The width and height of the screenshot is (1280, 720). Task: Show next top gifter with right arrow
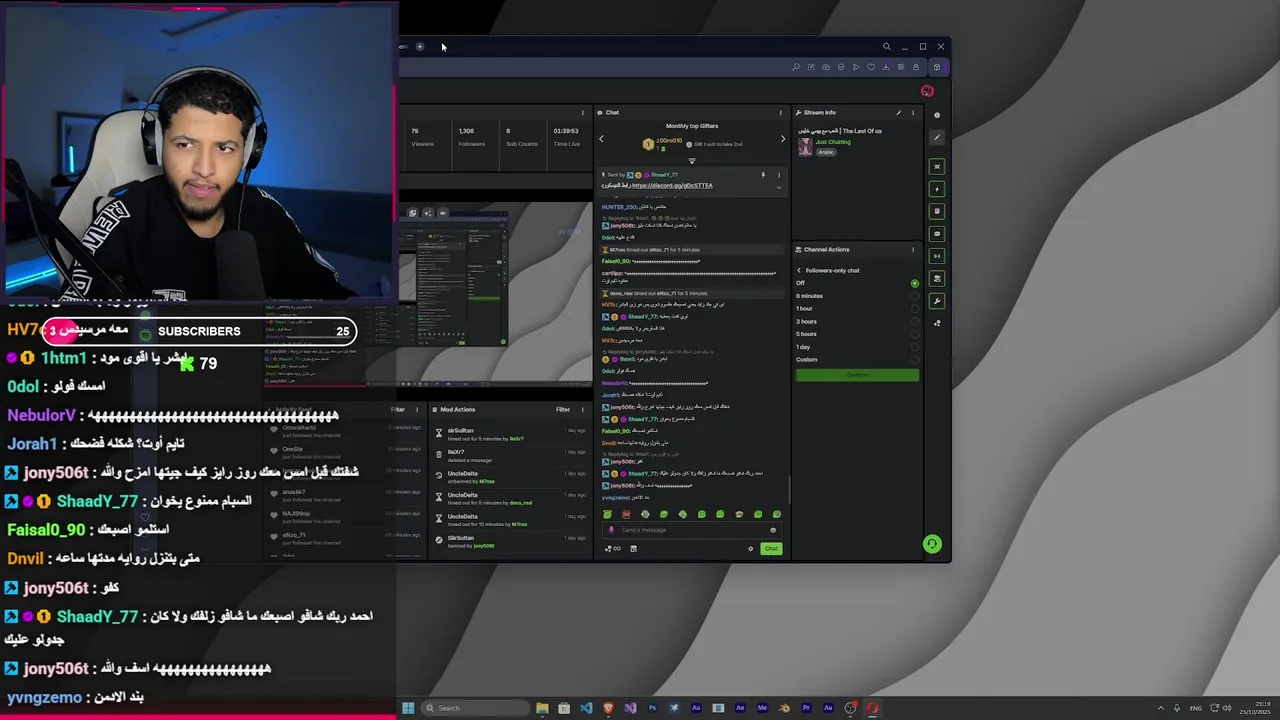(x=783, y=139)
